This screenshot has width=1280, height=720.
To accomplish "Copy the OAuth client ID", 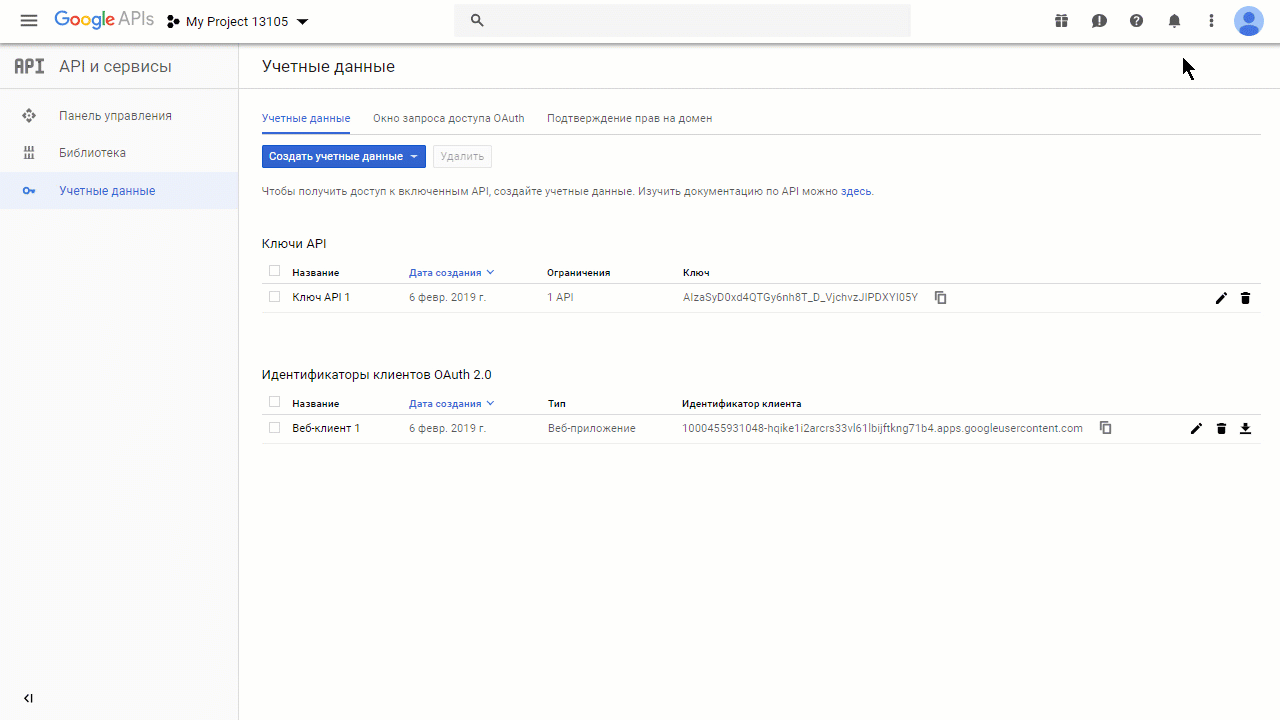I will tap(1105, 427).
